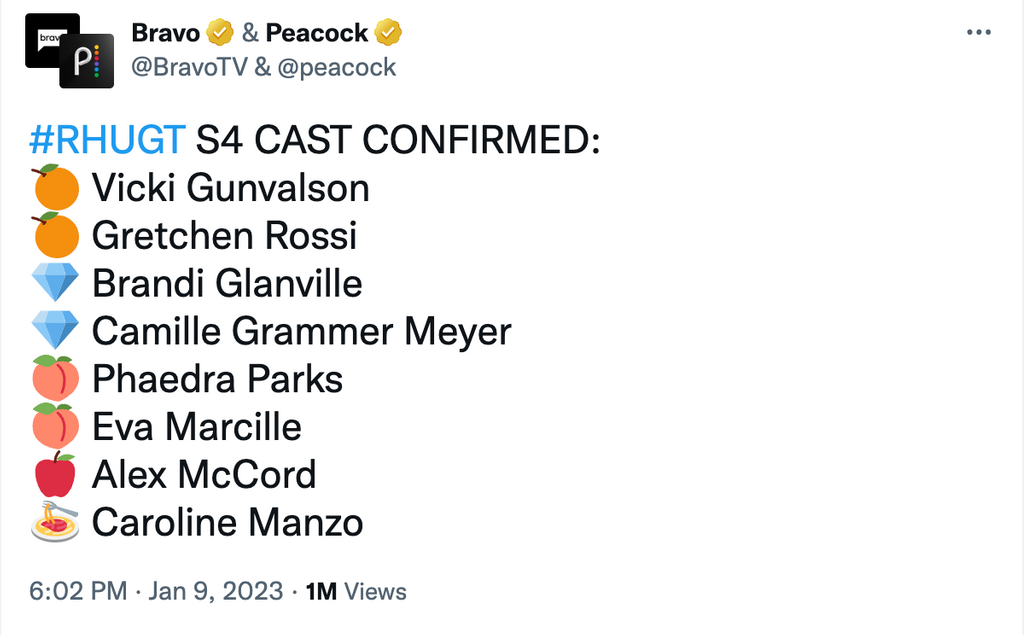Click the peach emoji beside Phaedra Parks

click(x=56, y=379)
